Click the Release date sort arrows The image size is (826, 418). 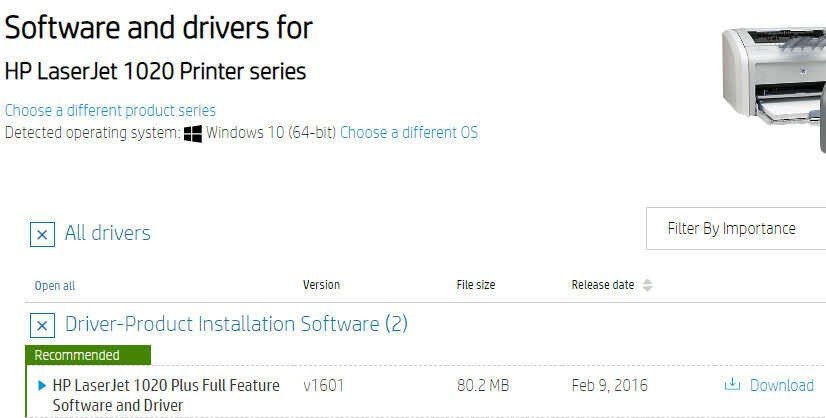tap(647, 286)
